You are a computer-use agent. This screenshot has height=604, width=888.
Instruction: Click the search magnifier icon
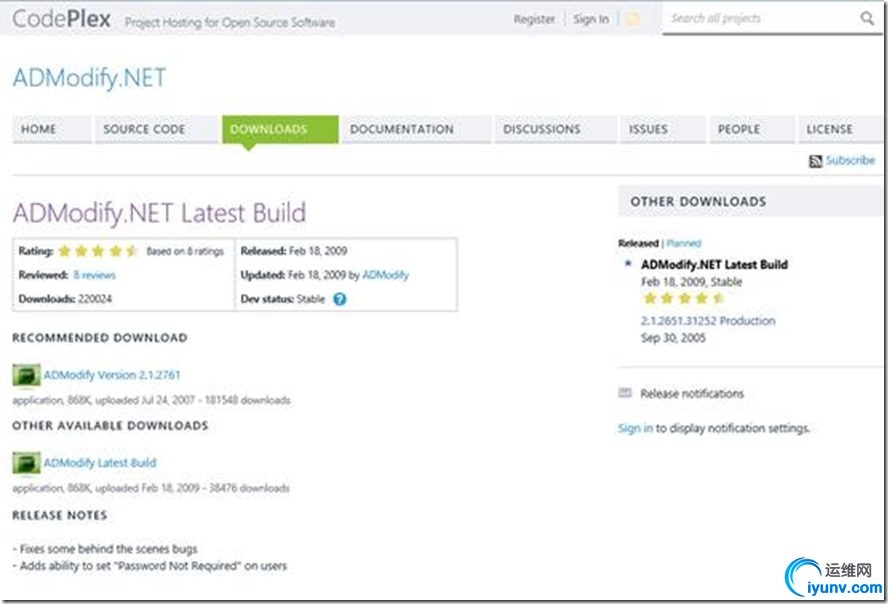[866, 18]
